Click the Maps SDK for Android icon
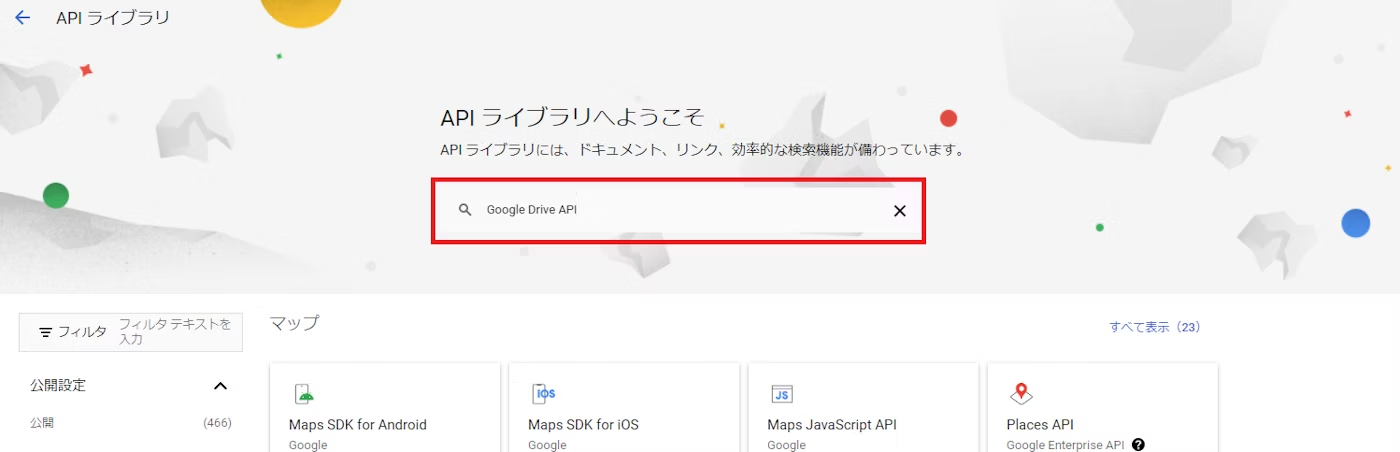1400x452 pixels. tap(304, 393)
